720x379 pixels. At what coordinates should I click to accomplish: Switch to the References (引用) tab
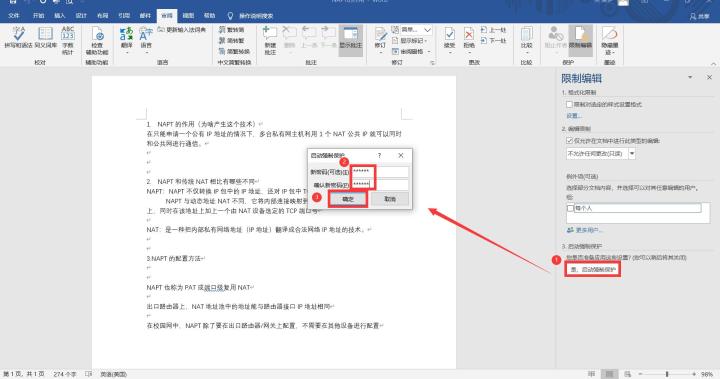pos(124,16)
